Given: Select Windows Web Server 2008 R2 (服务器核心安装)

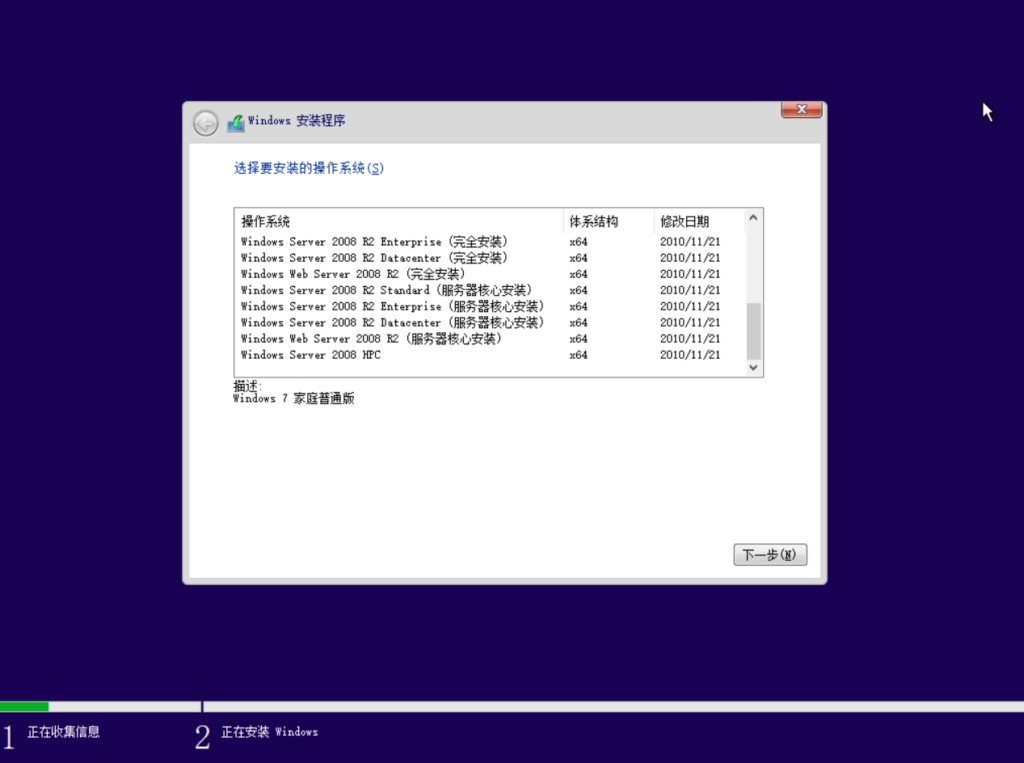Looking at the screenshot, I should click(x=371, y=339).
